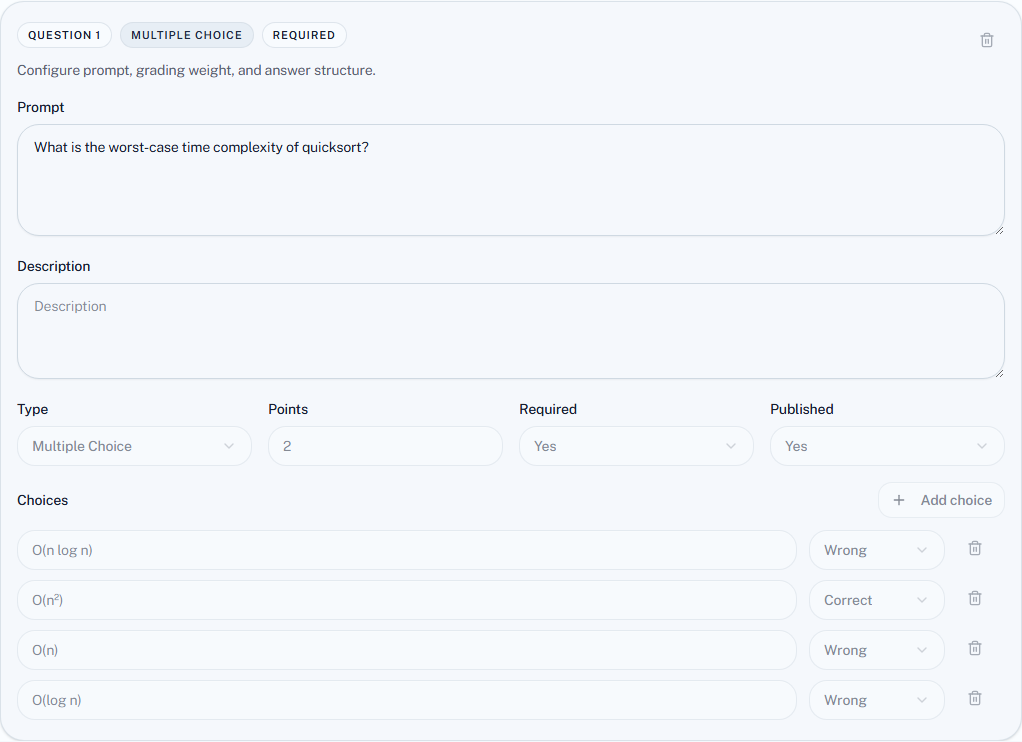Viewport: 1022px width, 742px height.
Task: Click the Description field label
Action: (x=53, y=266)
